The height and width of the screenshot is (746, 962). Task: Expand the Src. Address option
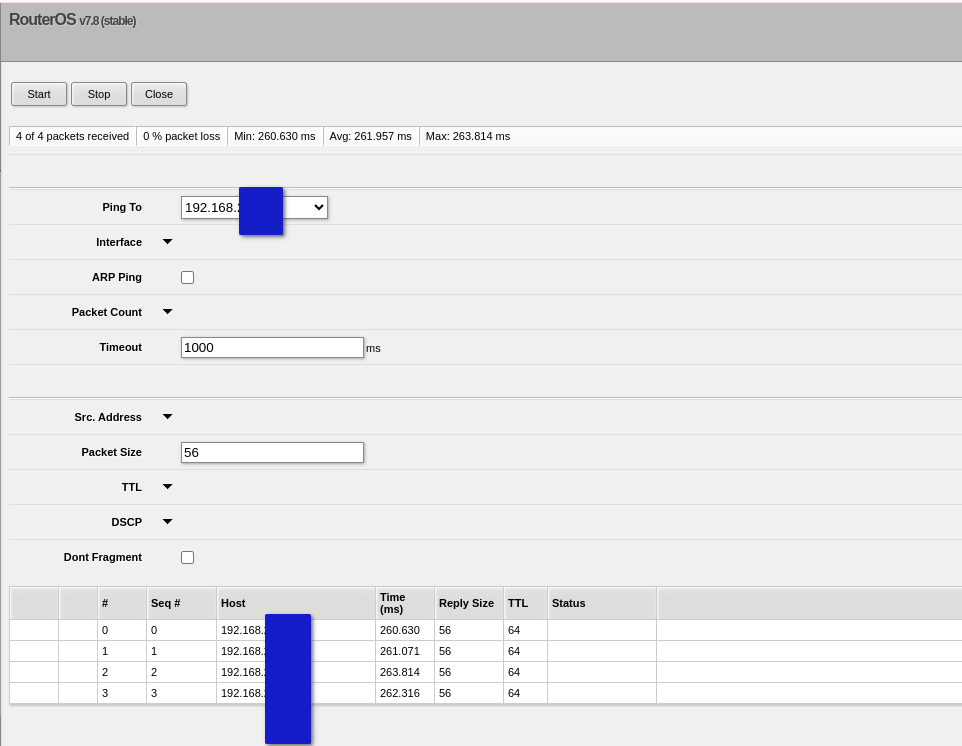click(167, 417)
